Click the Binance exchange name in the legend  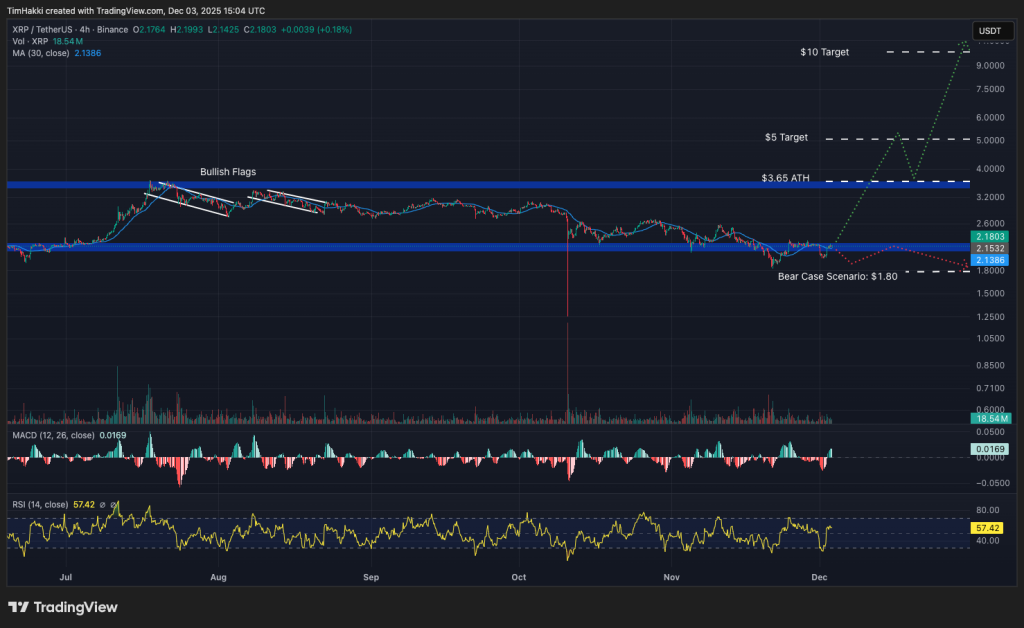click(112, 31)
